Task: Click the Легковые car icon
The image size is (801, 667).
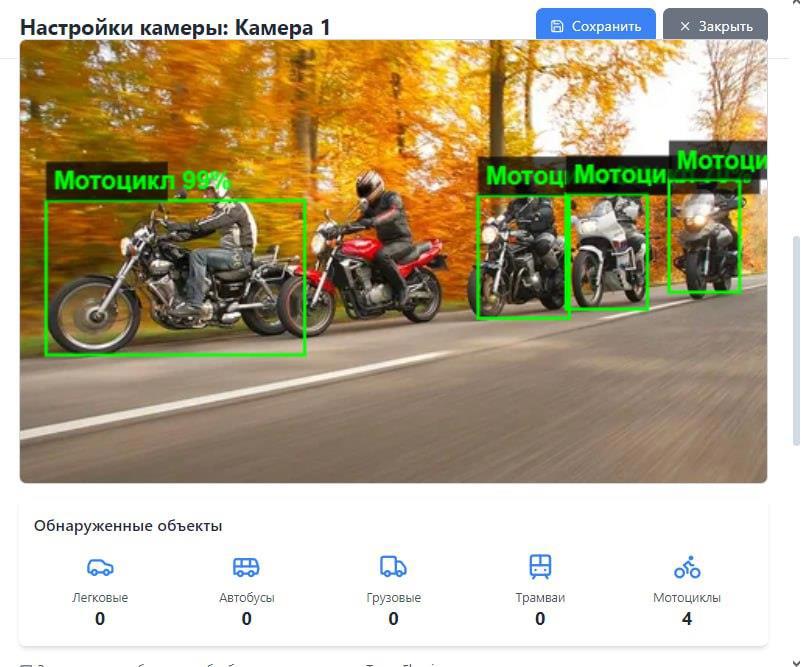Action: (100, 567)
